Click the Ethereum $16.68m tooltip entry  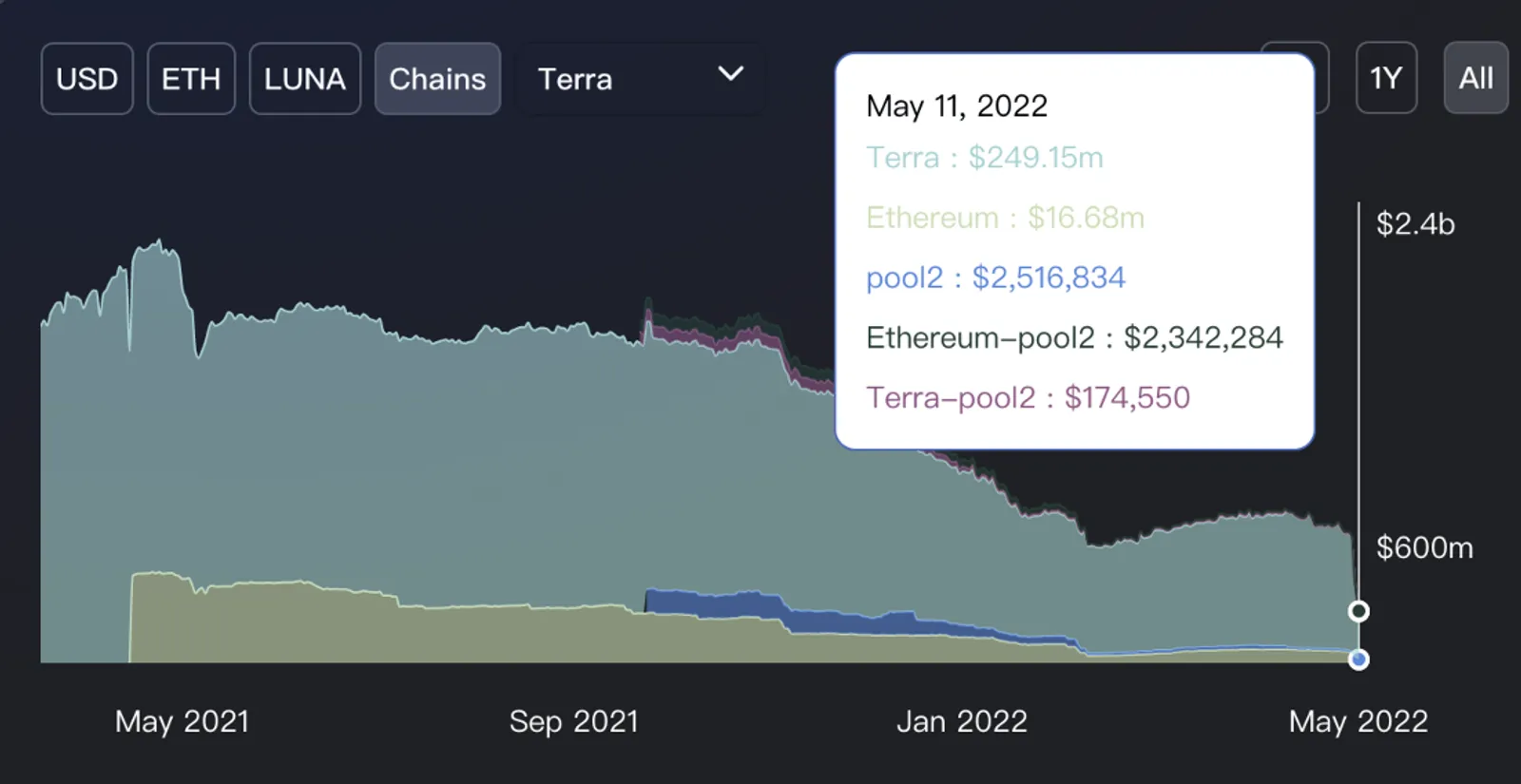1005,218
